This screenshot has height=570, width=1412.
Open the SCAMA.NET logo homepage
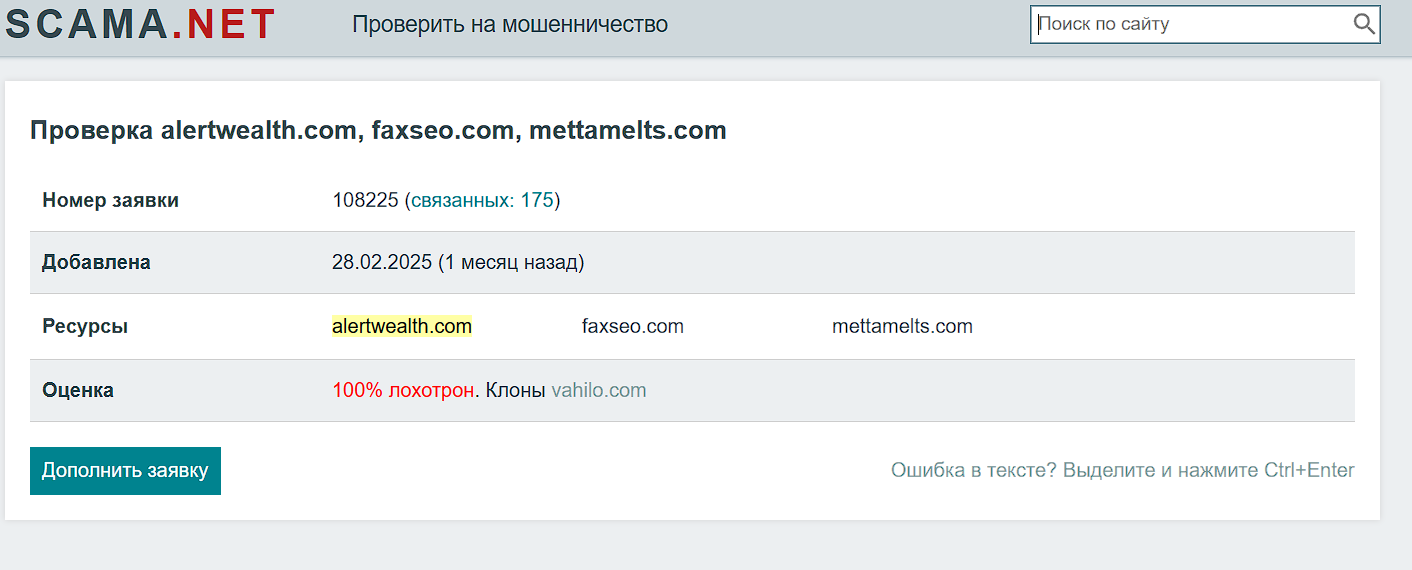point(140,24)
